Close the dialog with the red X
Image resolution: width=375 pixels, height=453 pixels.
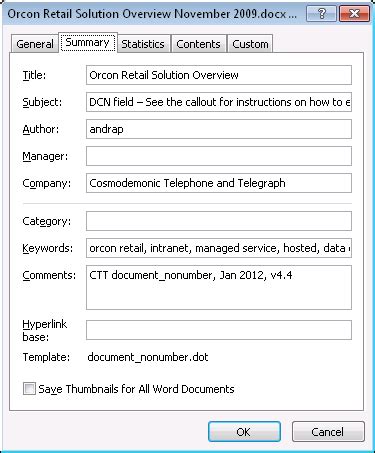tap(354, 14)
